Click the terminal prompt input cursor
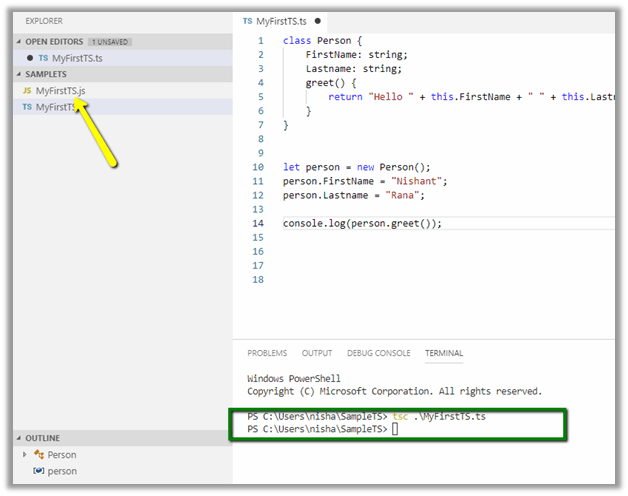Viewport: 628px width, 496px height. [x=395, y=429]
